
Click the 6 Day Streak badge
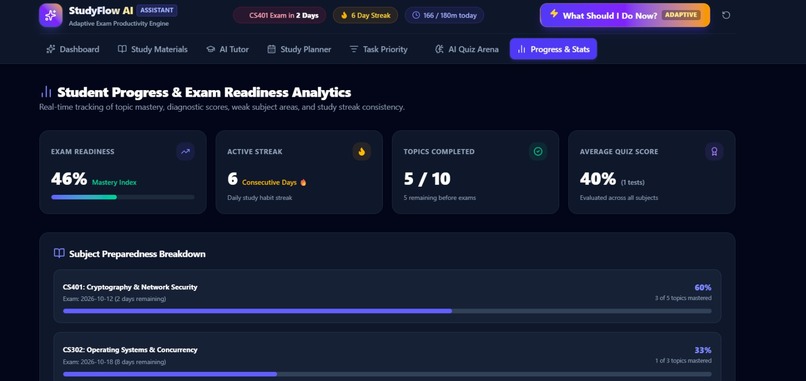coord(365,15)
